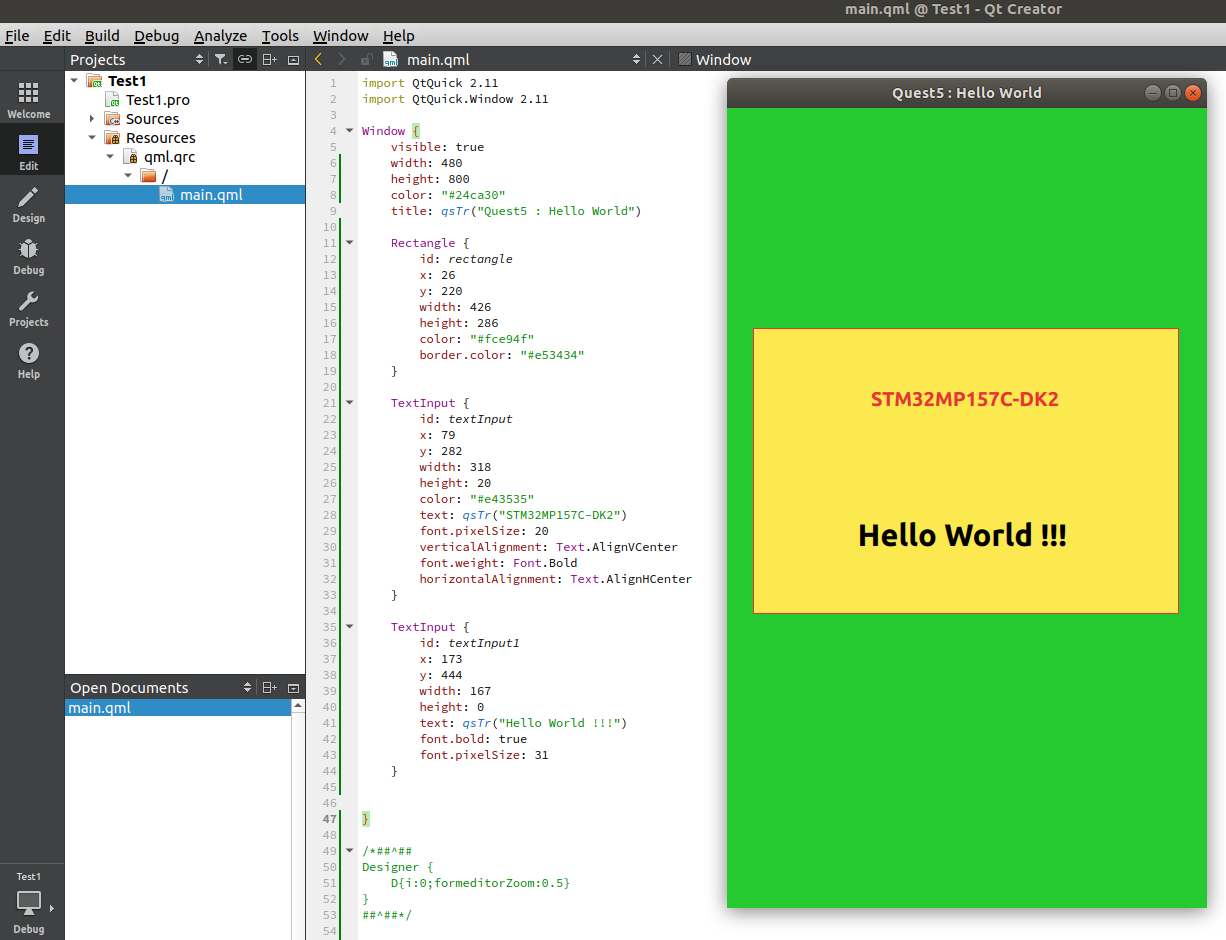Open the Help mode
This screenshot has width=1226, height=940.
pos(29,360)
